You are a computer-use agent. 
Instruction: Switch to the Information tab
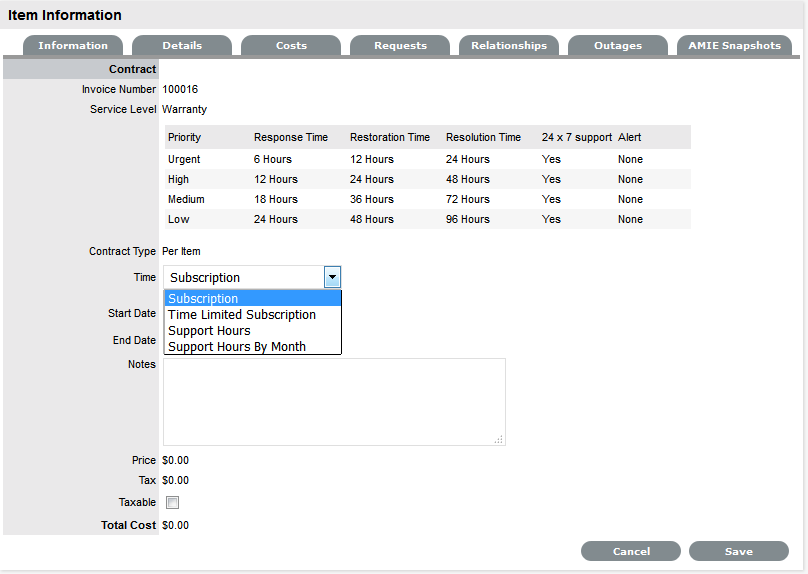[73, 46]
